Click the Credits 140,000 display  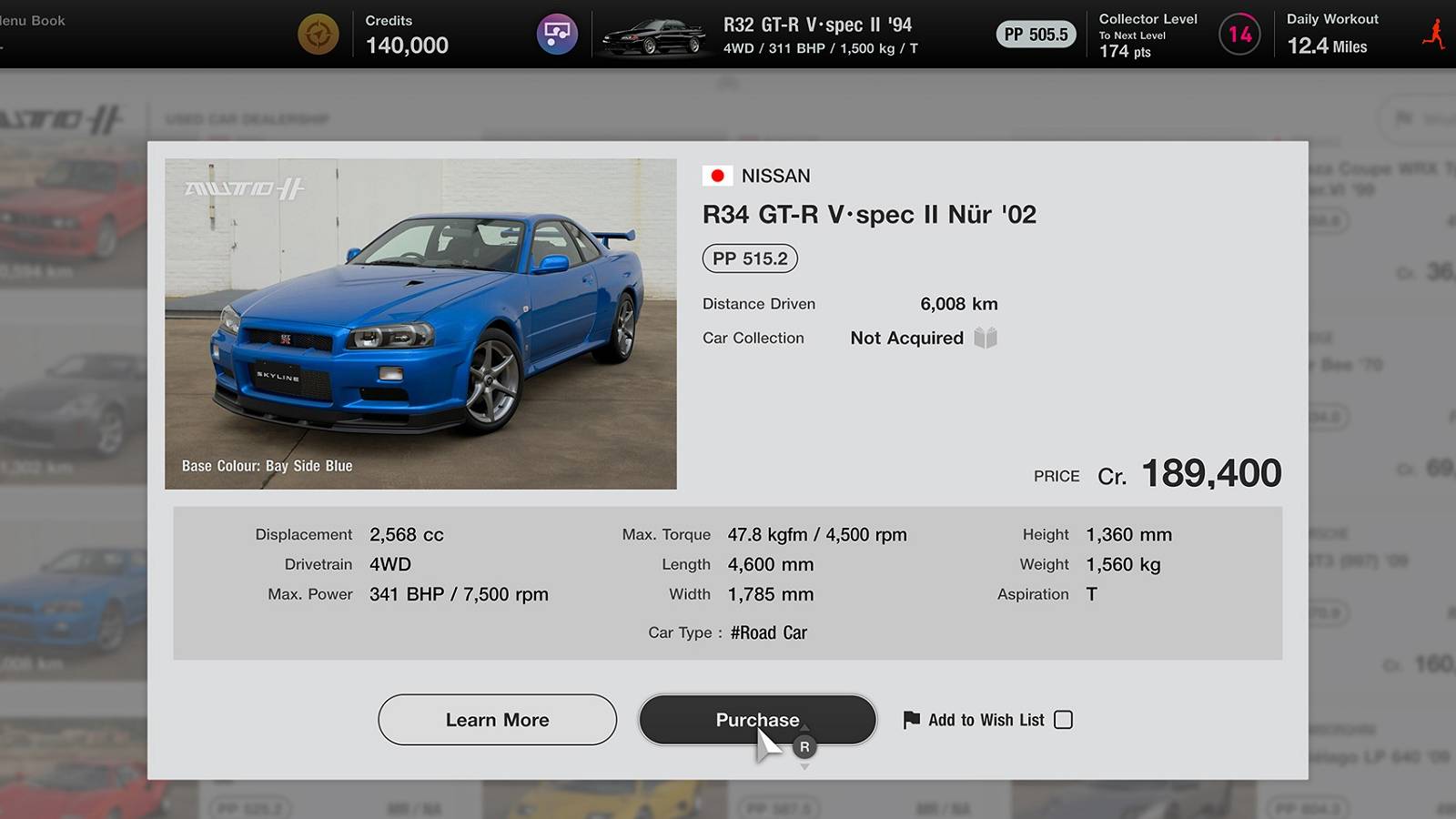(x=406, y=35)
